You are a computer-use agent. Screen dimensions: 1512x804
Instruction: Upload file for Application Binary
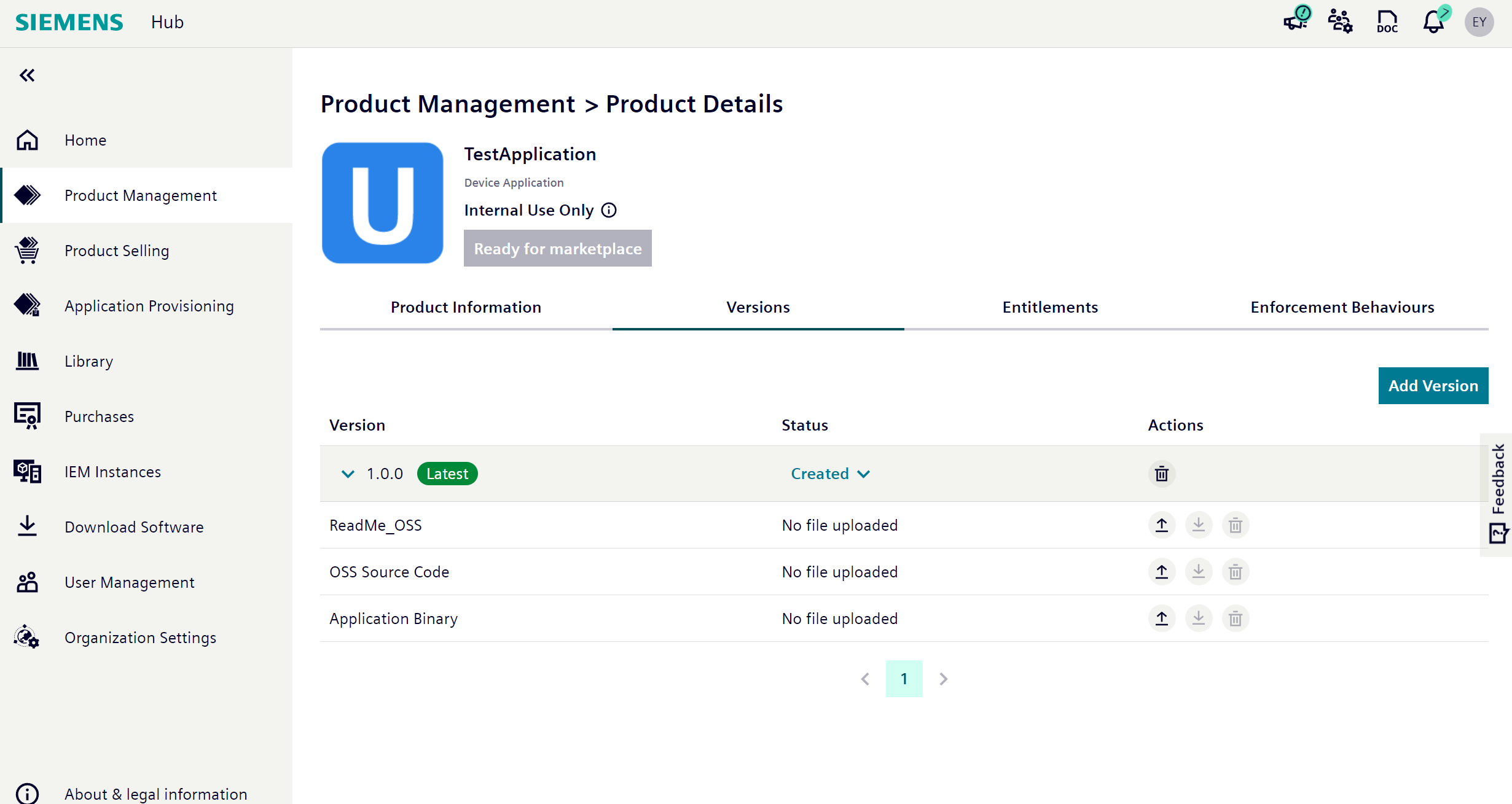[x=1162, y=619]
